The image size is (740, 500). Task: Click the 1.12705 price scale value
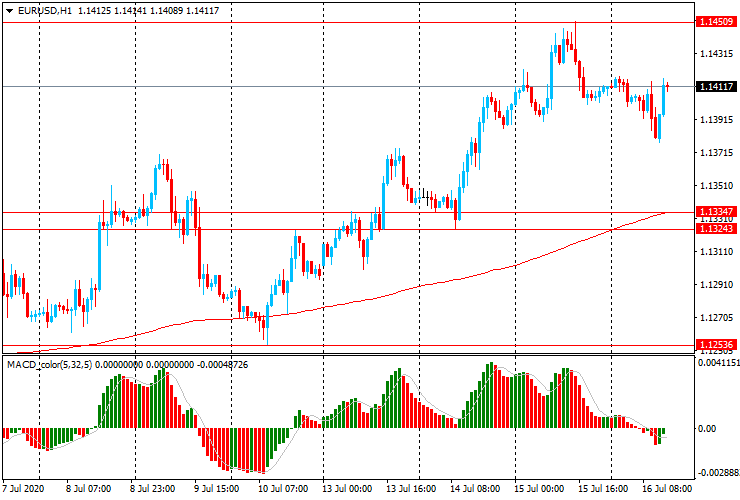coord(716,318)
